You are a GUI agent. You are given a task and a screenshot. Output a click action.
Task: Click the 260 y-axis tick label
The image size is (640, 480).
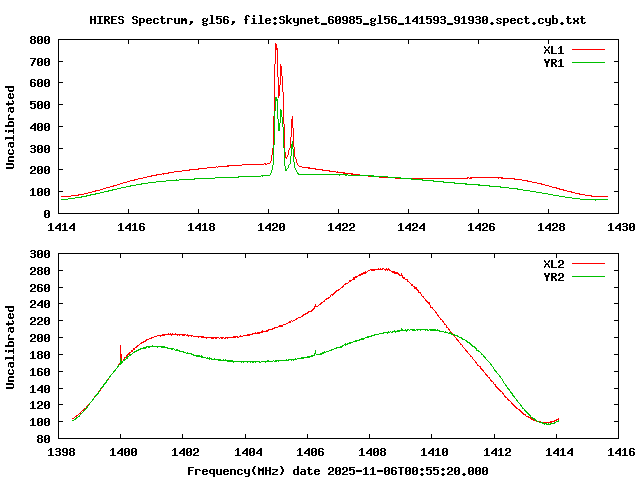pyautogui.click(x=40, y=288)
